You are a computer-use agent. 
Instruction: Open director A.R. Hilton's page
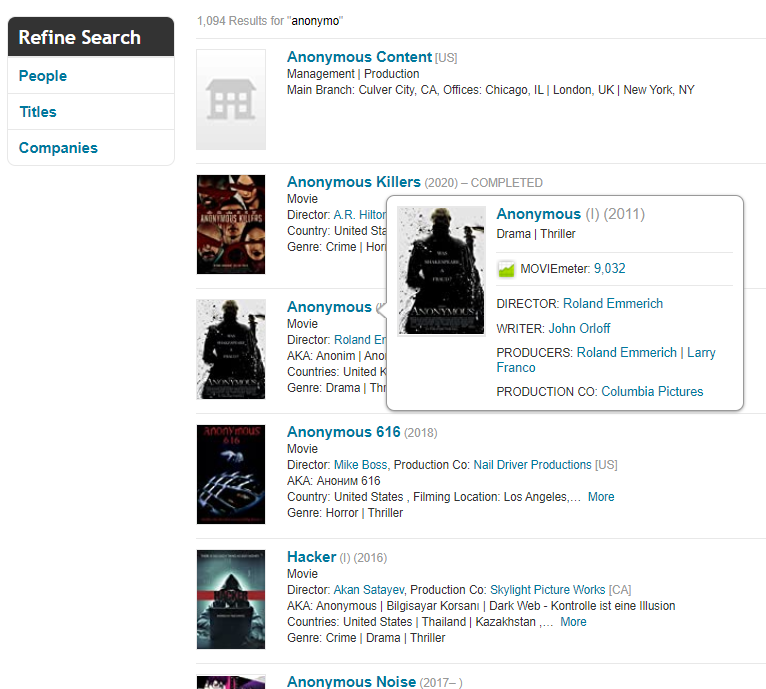[360, 215]
